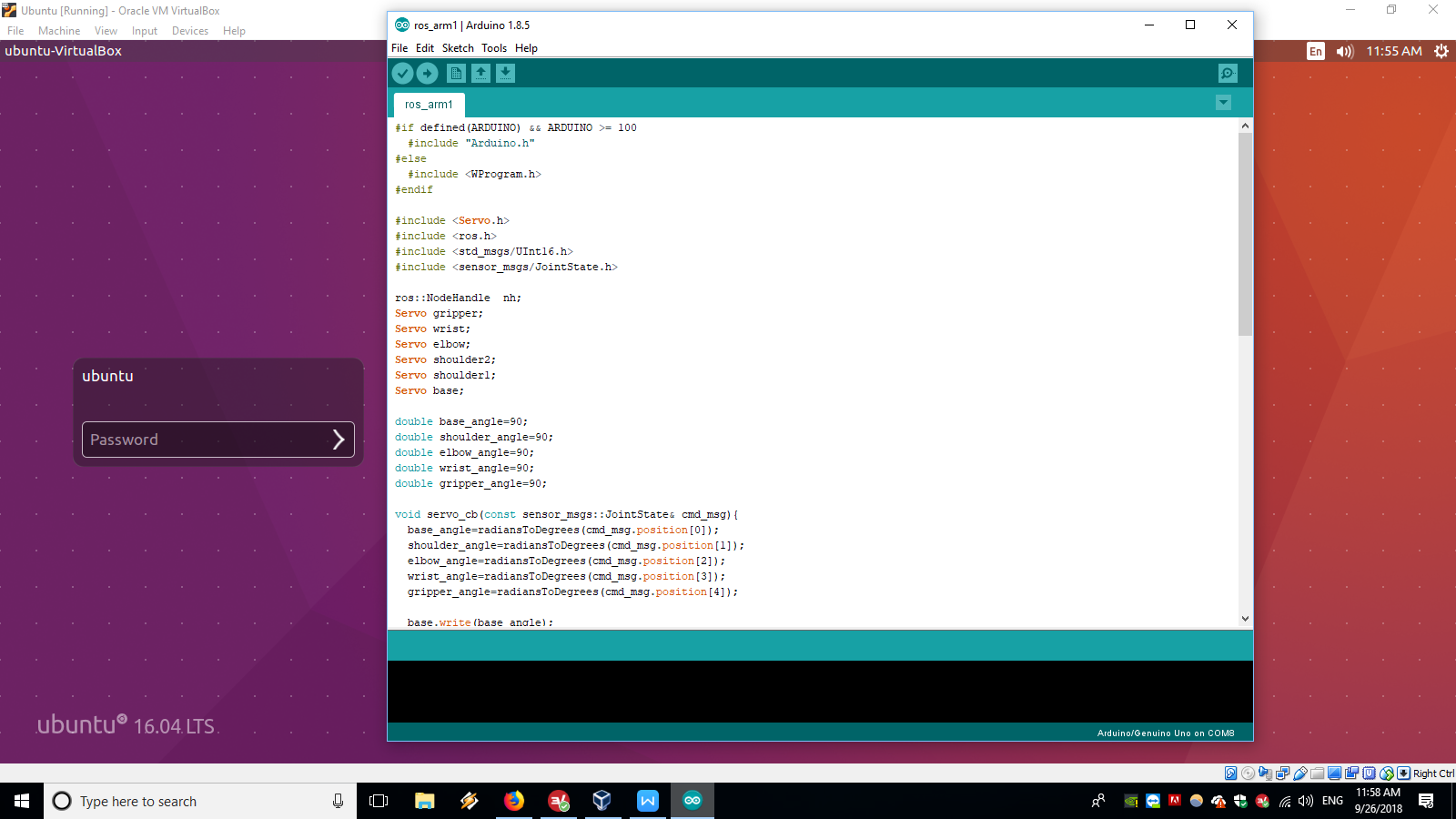Open the VirtualBox Devices menu

(x=190, y=31)
